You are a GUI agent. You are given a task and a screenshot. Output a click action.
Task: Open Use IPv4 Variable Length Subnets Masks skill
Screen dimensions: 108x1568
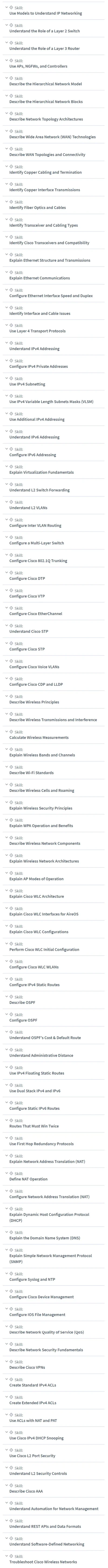click(51, 402)
